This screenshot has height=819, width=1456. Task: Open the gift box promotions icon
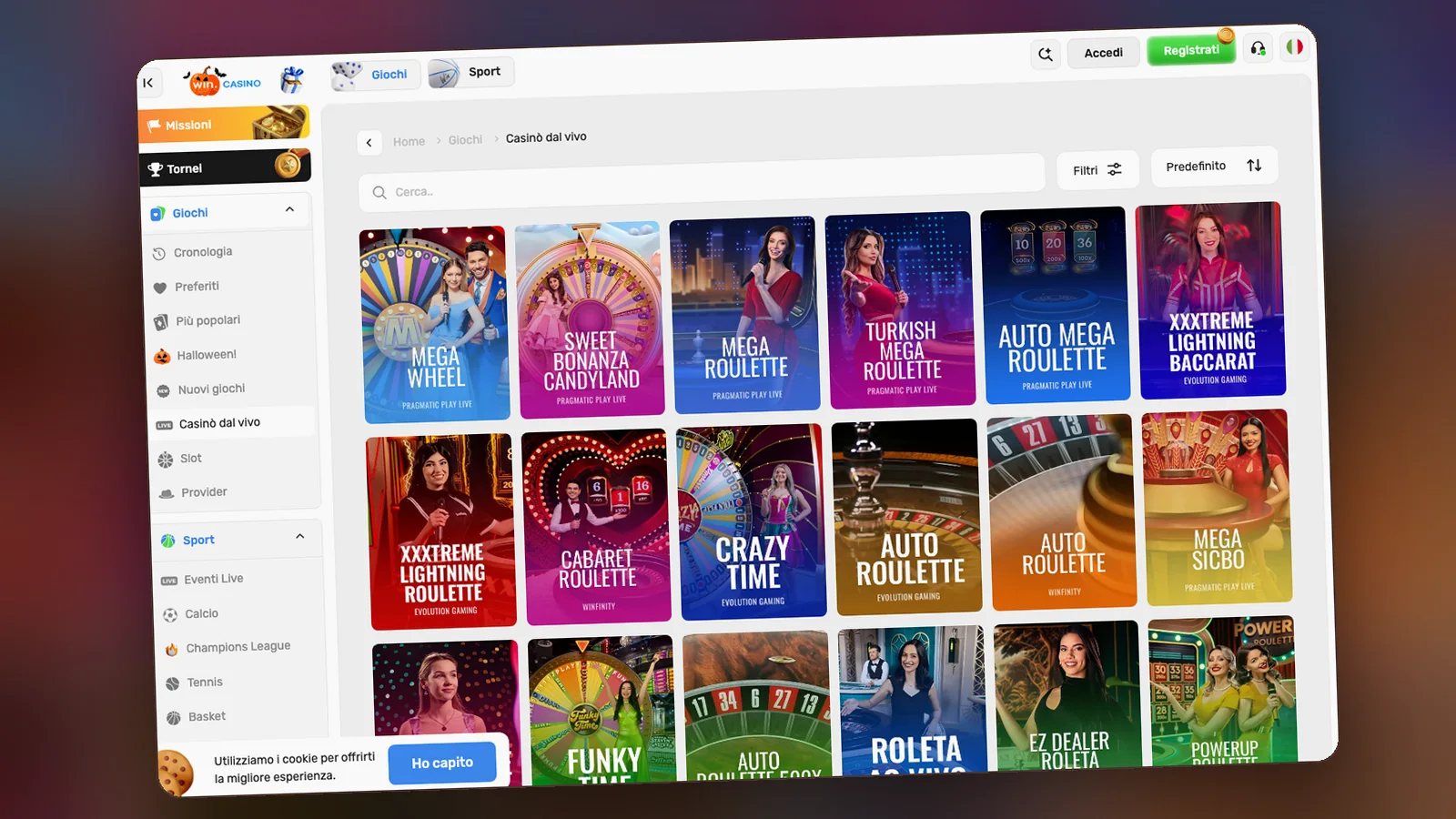coord(292,80)
